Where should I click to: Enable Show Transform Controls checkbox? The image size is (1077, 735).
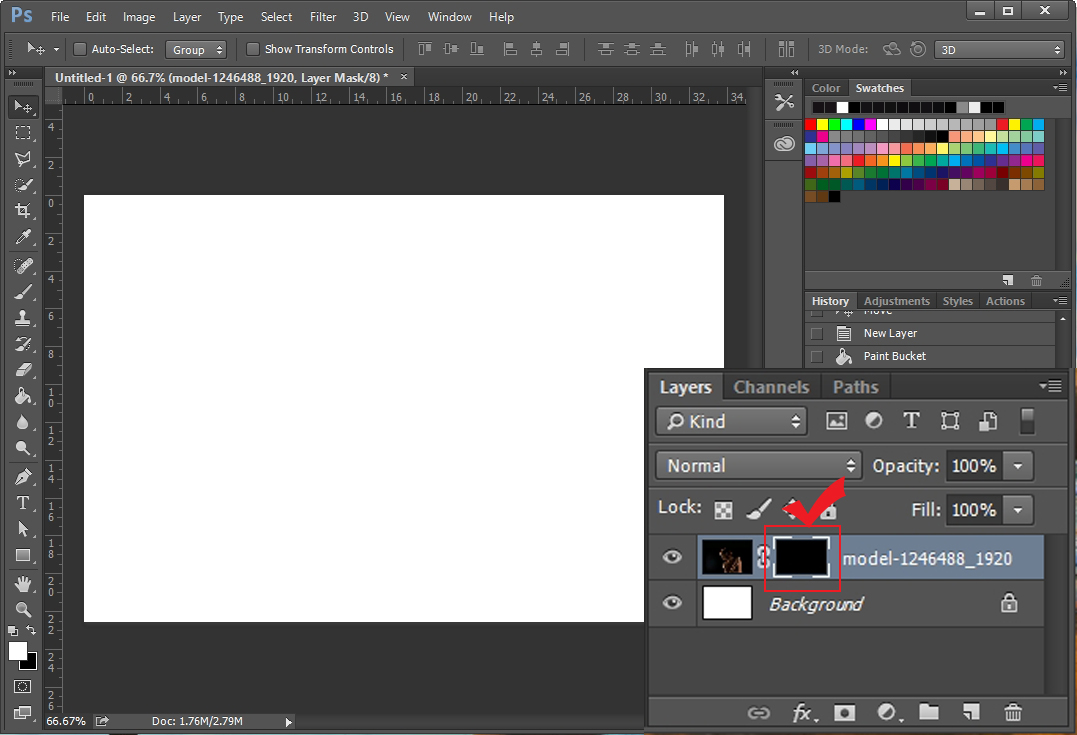pyautogui.click(x=253, y=49)
